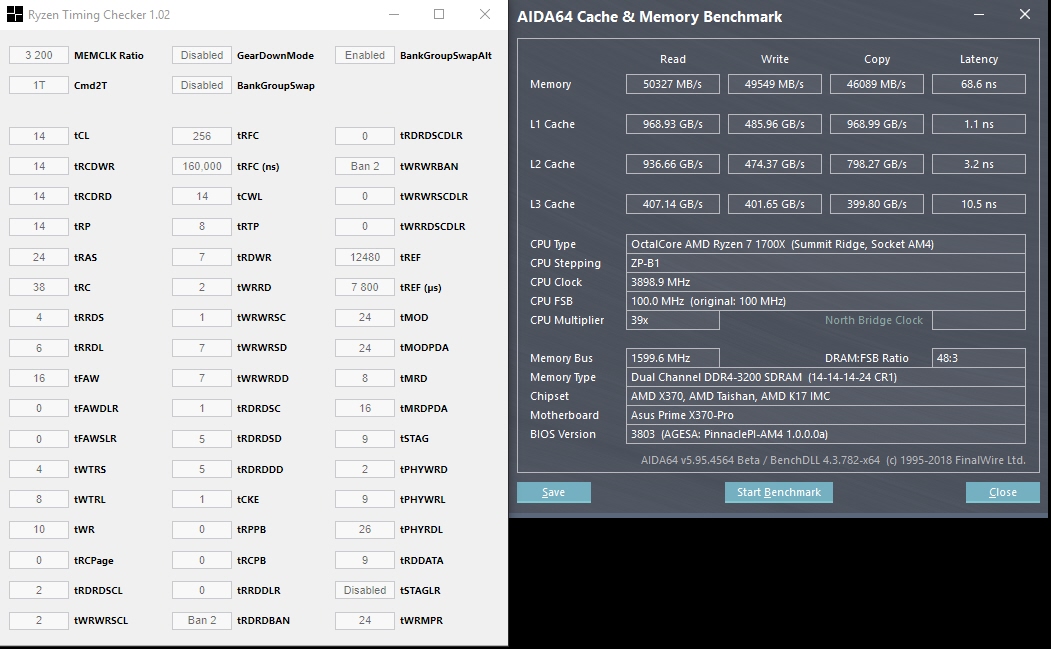This screenshot has width=1051, height=649.
Task: Click the tWRWRBAN value Ban 2
Action: click(x=365, y=166)
